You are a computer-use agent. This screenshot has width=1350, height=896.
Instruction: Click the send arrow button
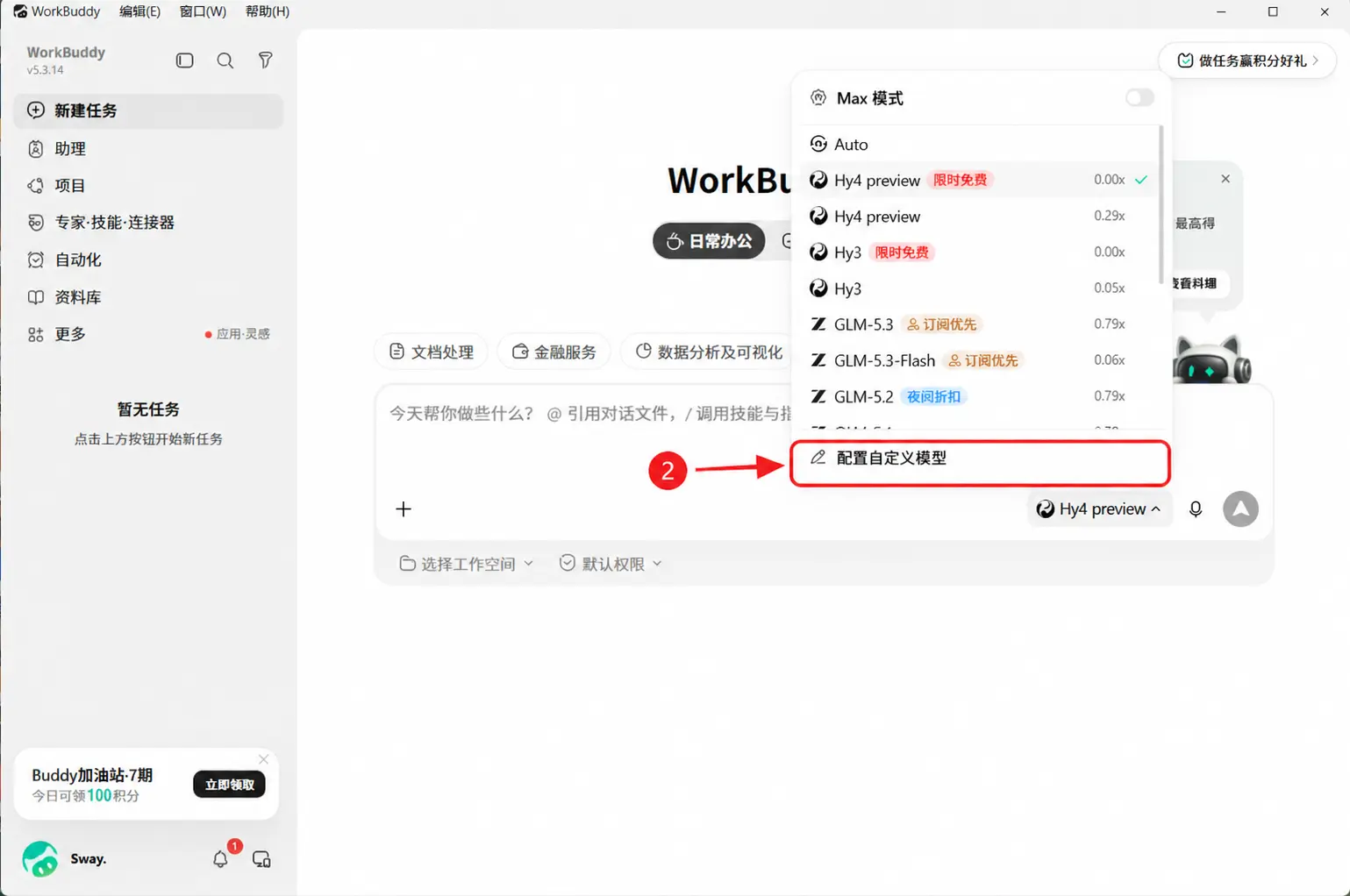click(1240, 508)
